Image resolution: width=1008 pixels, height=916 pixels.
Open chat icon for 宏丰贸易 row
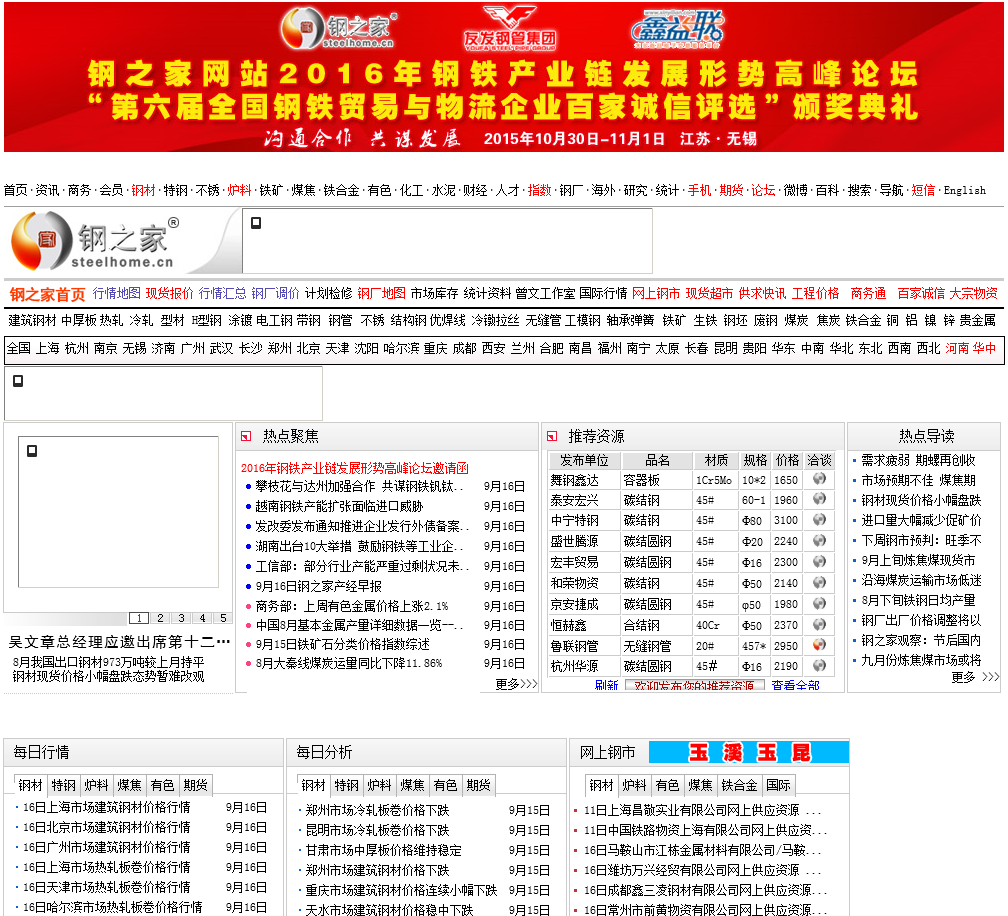point(819,561)
